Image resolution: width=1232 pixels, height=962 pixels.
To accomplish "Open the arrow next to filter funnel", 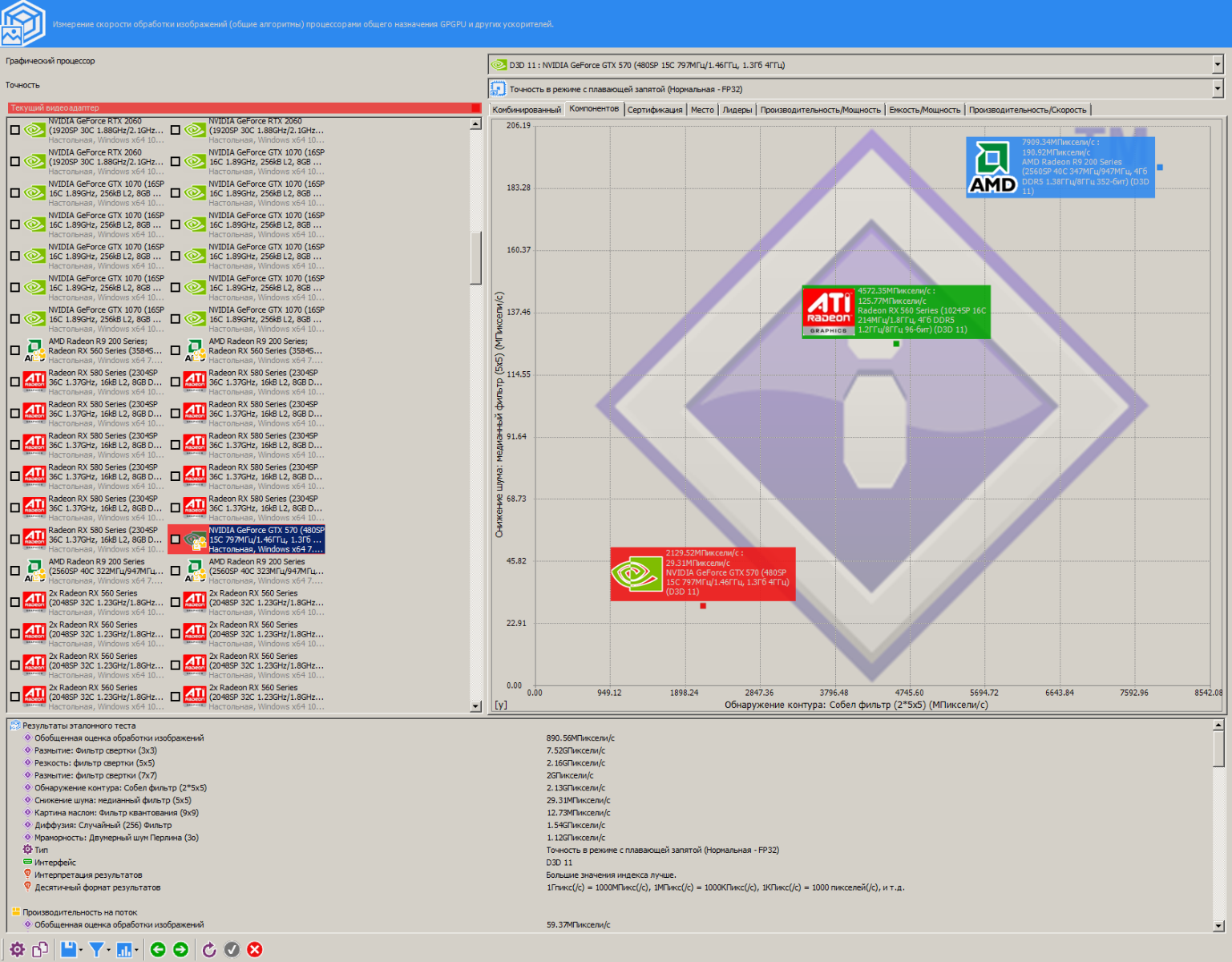I will pos(109,950).
